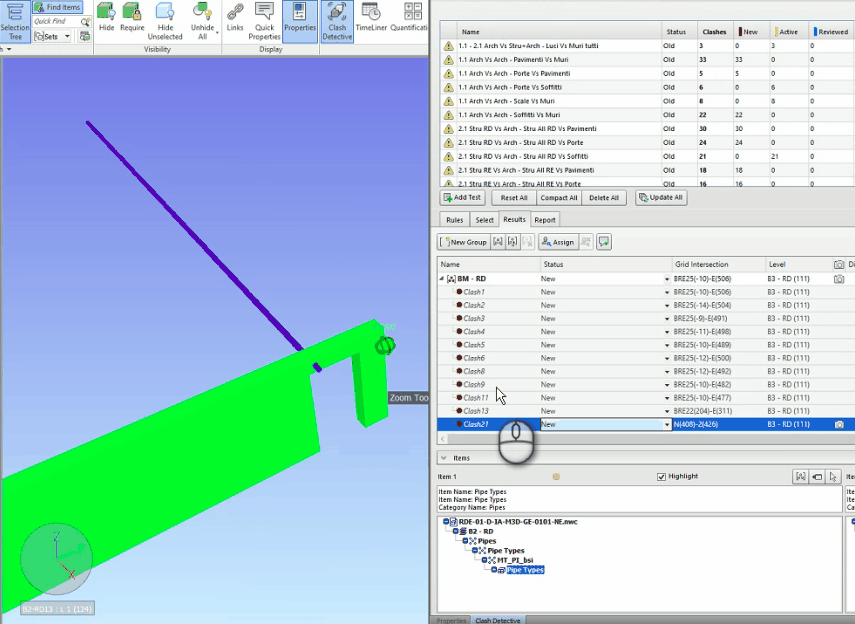This screenshot has width=855, height=624.
Task: Launch the TimeLiner tool
Action: click(371, 20)
